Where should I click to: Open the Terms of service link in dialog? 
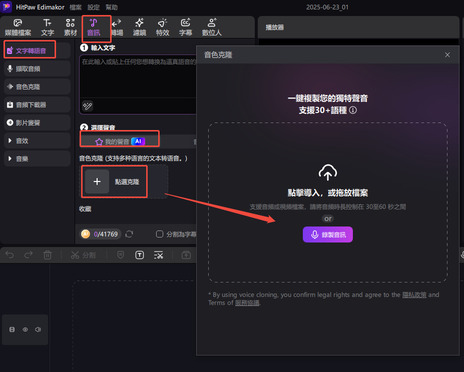click(x=247, y=303)
